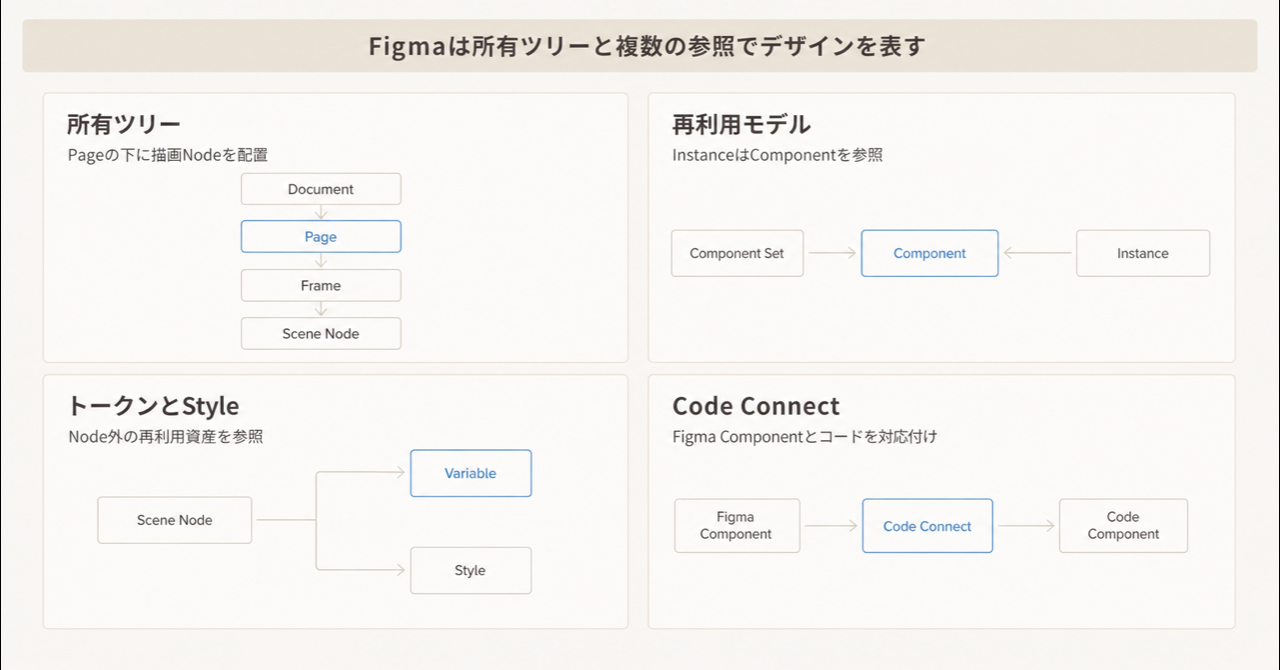
Task: Click the Style box below Variable
Action: (471, 570)
